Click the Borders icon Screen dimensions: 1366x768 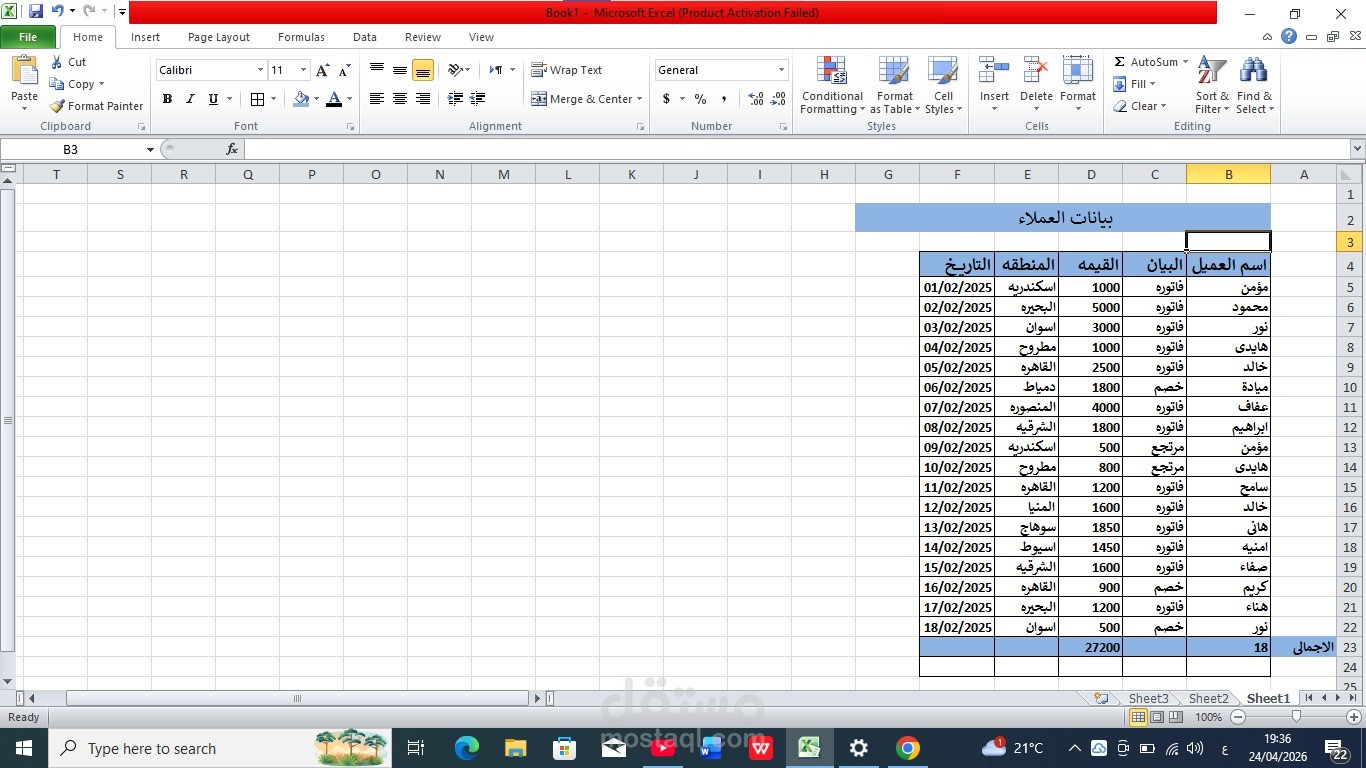(257, 99)
